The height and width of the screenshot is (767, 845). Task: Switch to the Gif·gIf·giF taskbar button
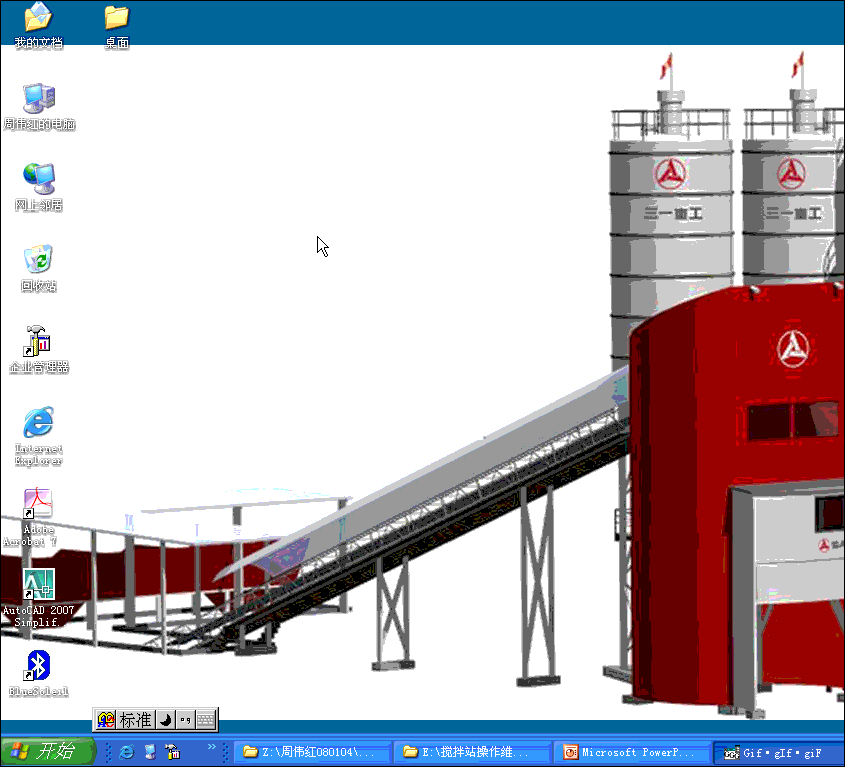tap(779, 752)
